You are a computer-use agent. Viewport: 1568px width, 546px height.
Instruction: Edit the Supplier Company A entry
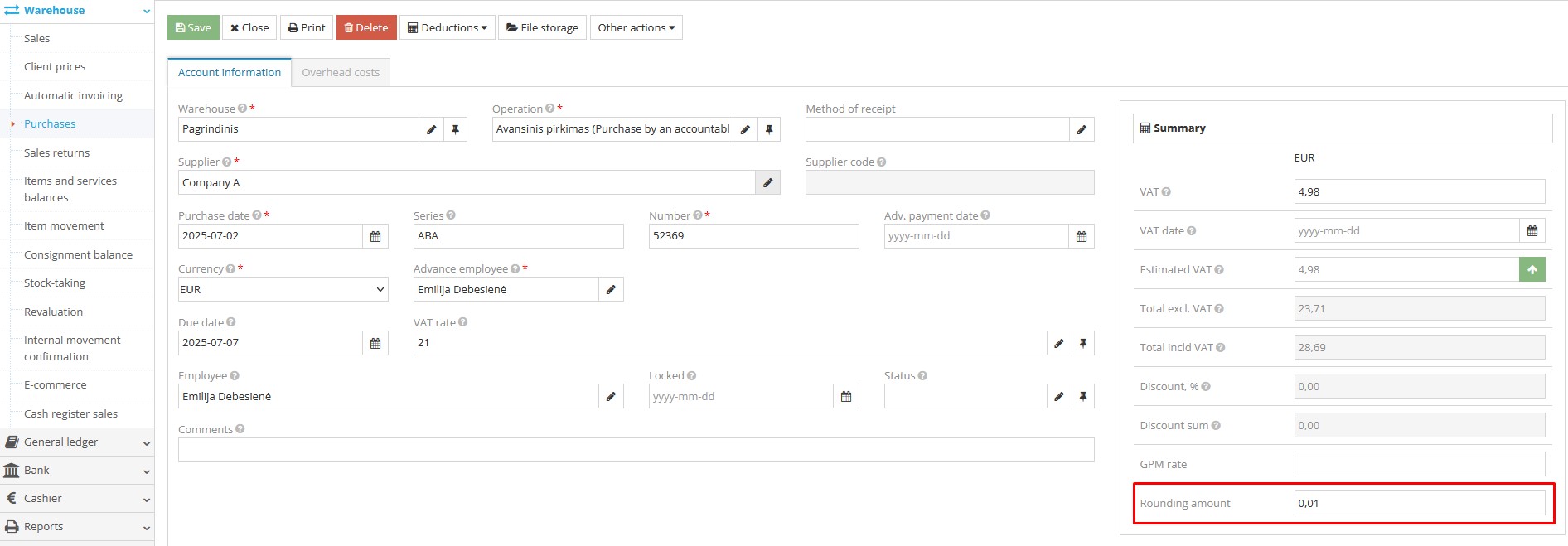click(x=767, y=183)
